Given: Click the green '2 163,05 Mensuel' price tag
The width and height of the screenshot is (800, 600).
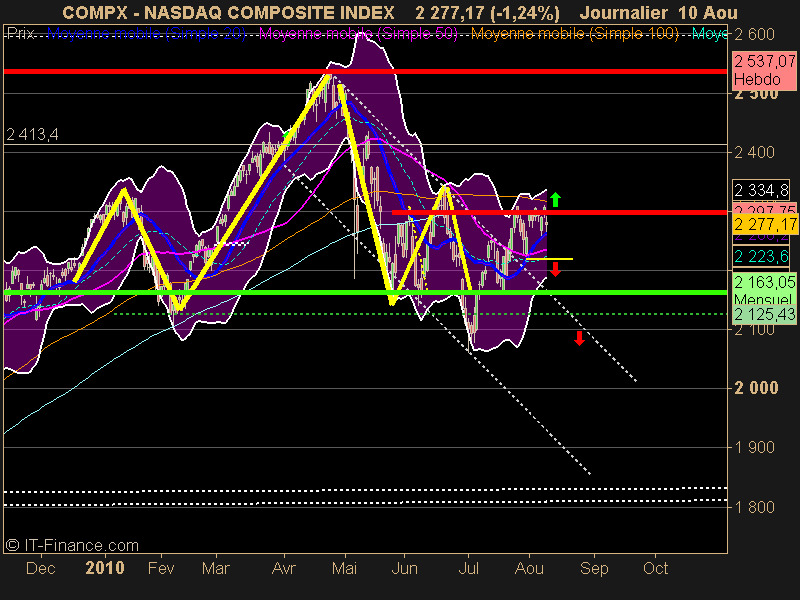Looking at the screenshot, I should [x=764, y=289].
